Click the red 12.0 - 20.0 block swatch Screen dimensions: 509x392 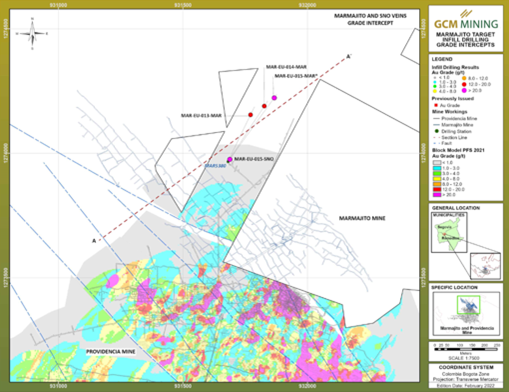tap(437, 189)
